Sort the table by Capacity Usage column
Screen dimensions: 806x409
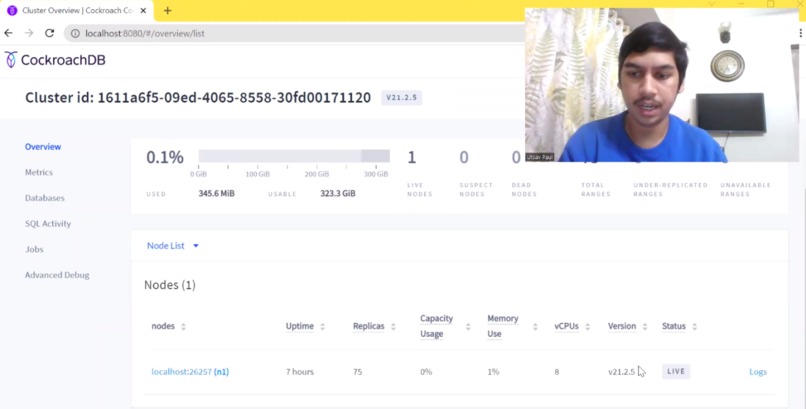445,326
